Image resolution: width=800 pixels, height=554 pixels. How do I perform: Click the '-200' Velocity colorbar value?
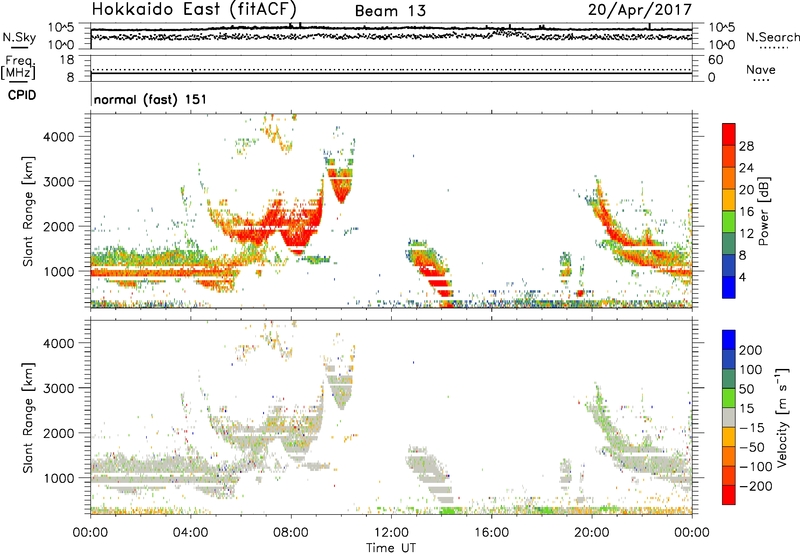tap(755, 486)
